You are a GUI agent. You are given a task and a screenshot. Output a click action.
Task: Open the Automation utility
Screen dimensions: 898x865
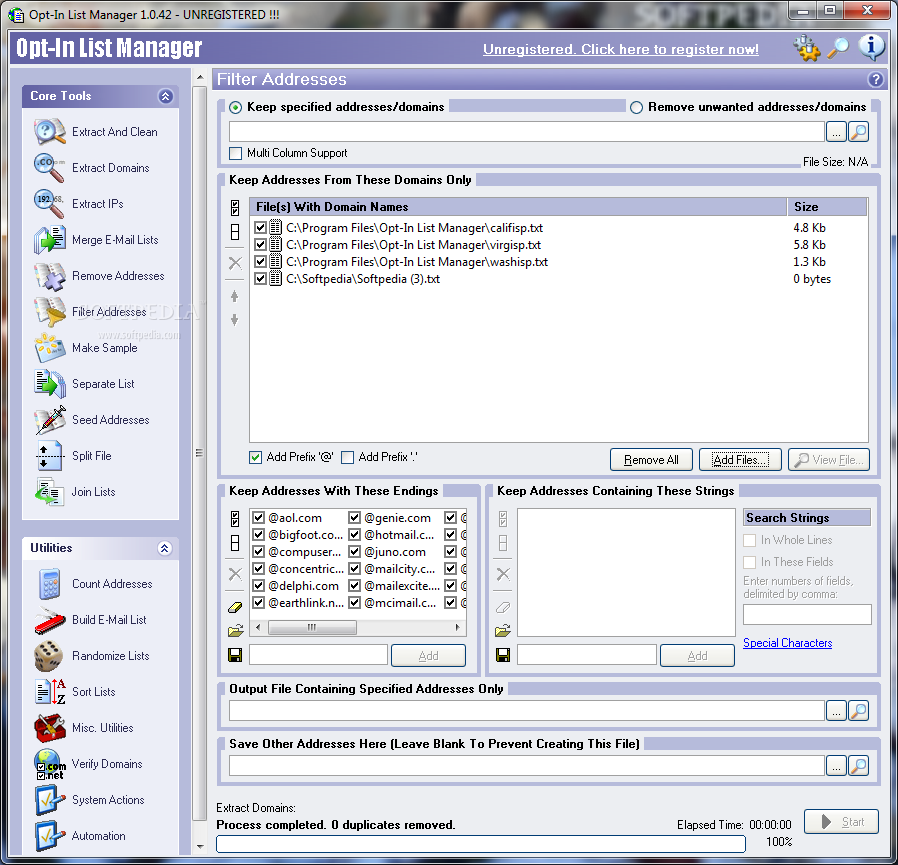80,836
